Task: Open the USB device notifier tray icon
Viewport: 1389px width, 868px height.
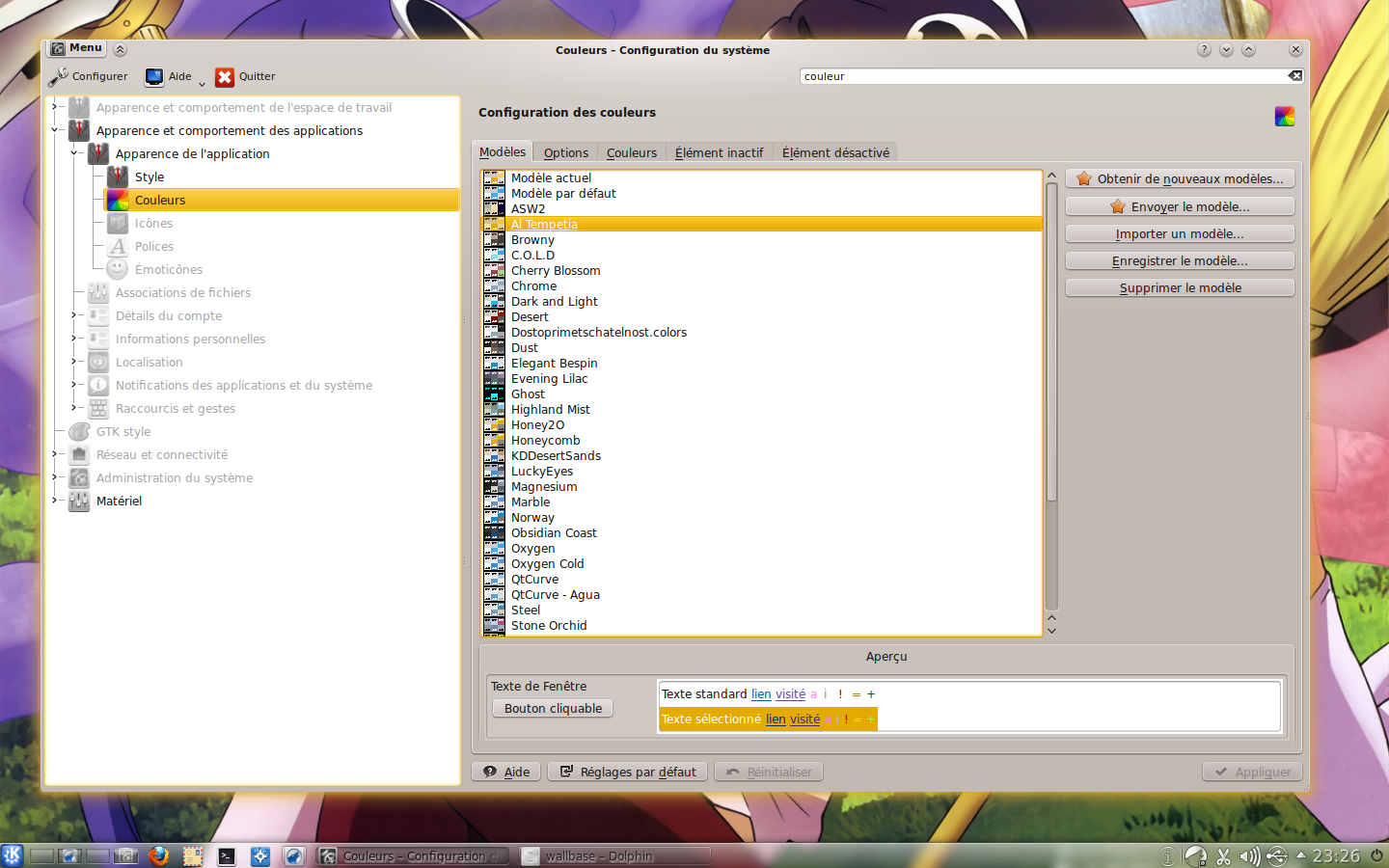Action: coord(1276,855)
